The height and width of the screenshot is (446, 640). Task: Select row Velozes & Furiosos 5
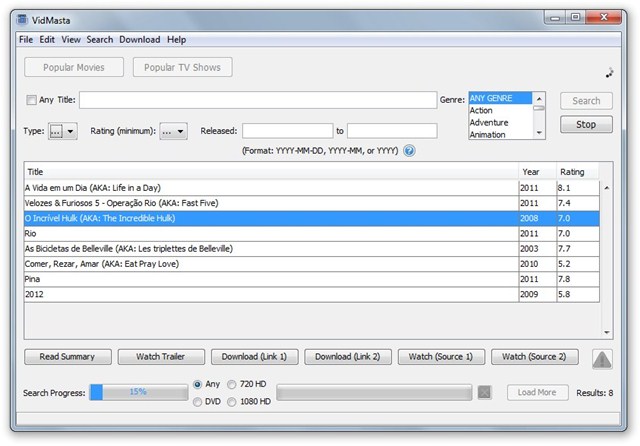coord(312,203)
